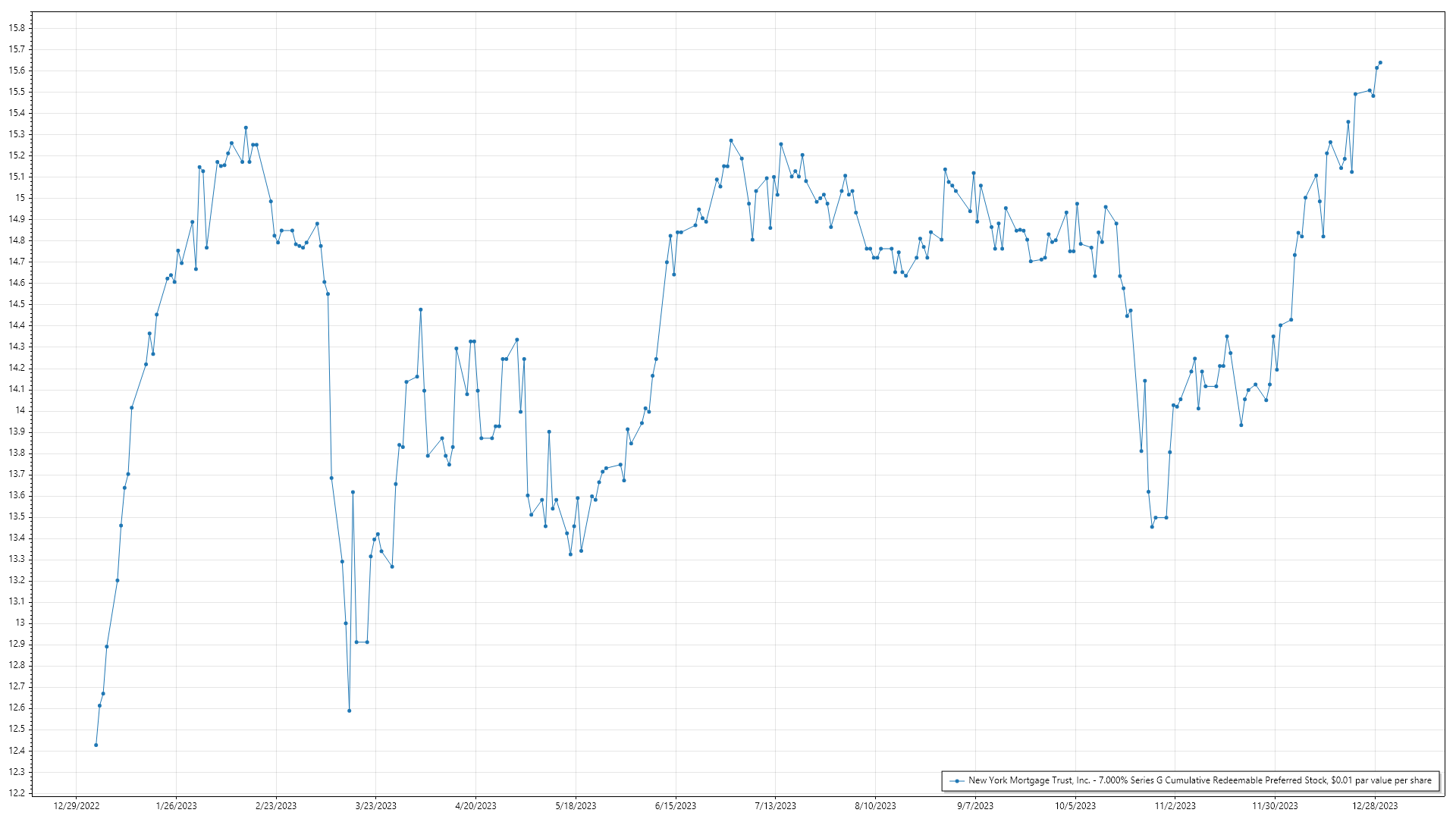Click the 10/5/2023 x-axis date label

(x=1075, y=806)
